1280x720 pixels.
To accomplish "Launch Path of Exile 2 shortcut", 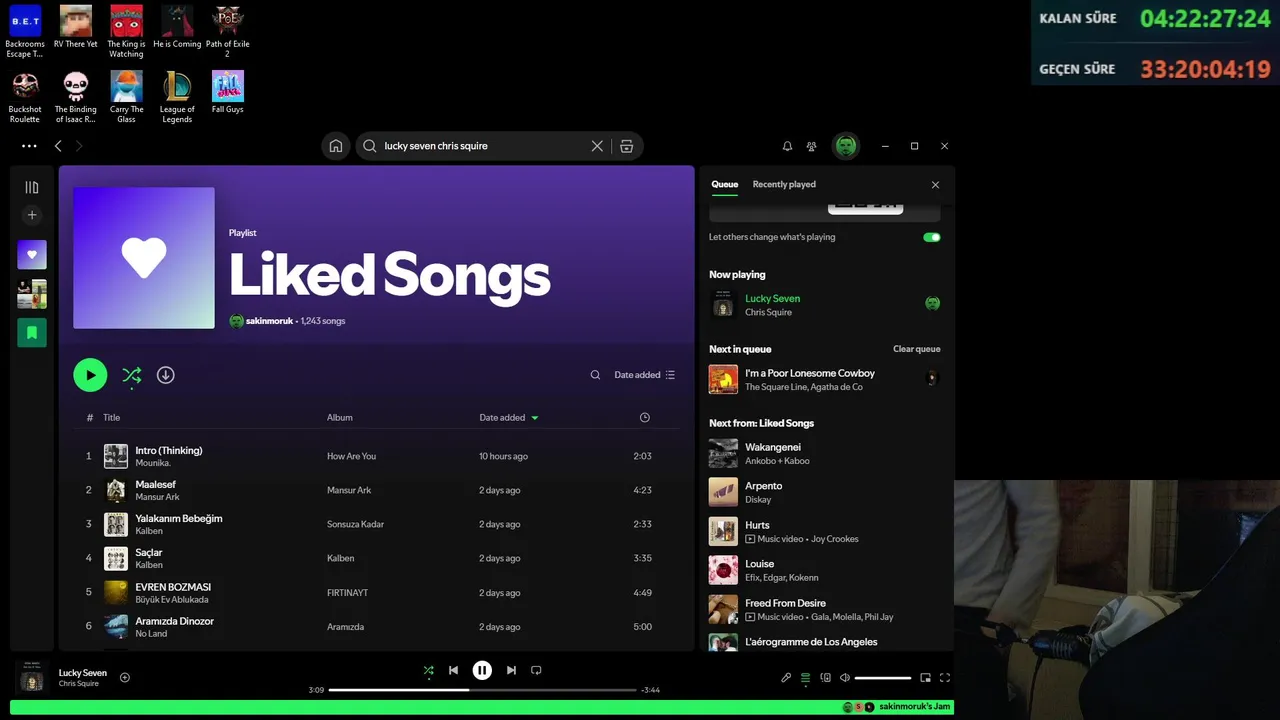I will pyautogui.click(x=228, y=31).
